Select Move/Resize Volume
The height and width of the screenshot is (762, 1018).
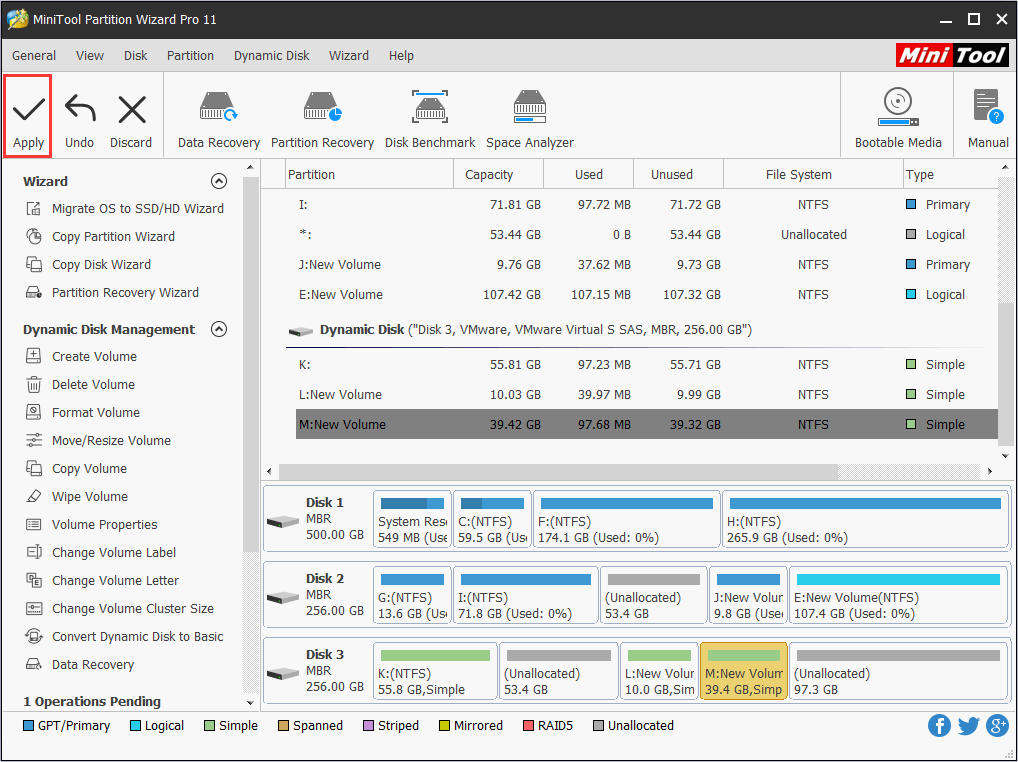[x=98, y=440]
